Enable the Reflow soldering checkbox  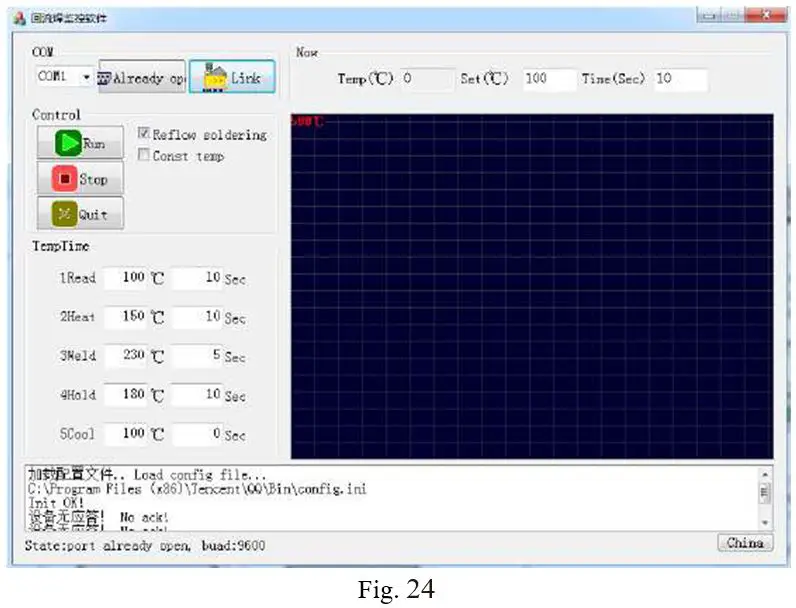click(144, 134)
